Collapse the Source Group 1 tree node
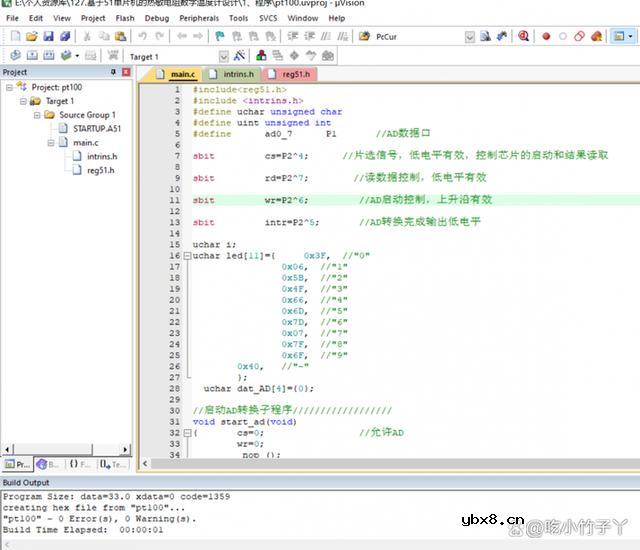This screenshot has width=640, height=550. click(x=36, y=115)
